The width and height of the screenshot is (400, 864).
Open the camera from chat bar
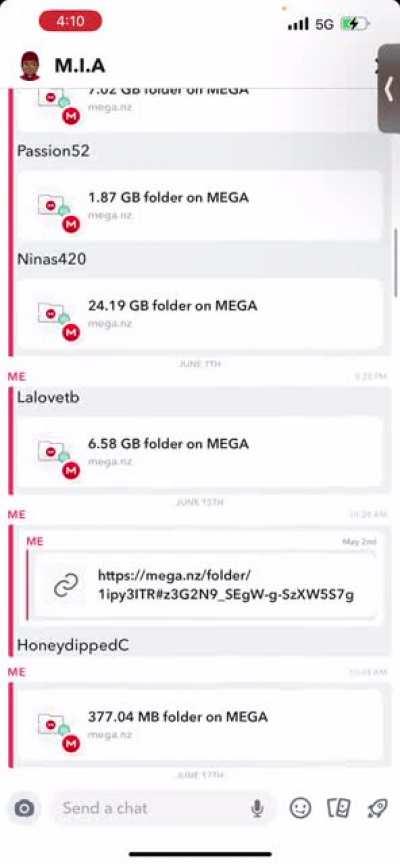(24, 808)
